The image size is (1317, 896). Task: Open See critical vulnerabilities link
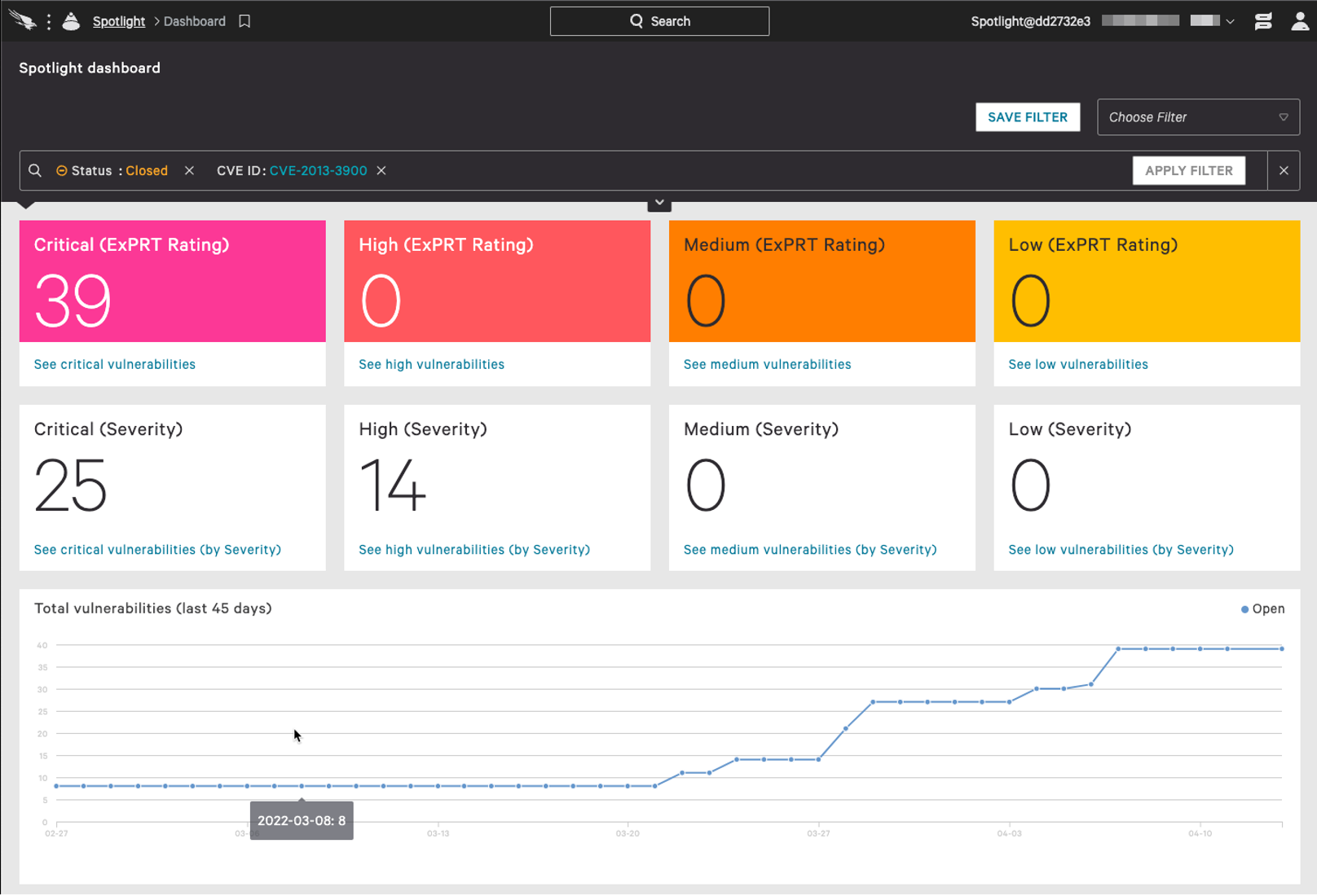click(x=115, y=364)
